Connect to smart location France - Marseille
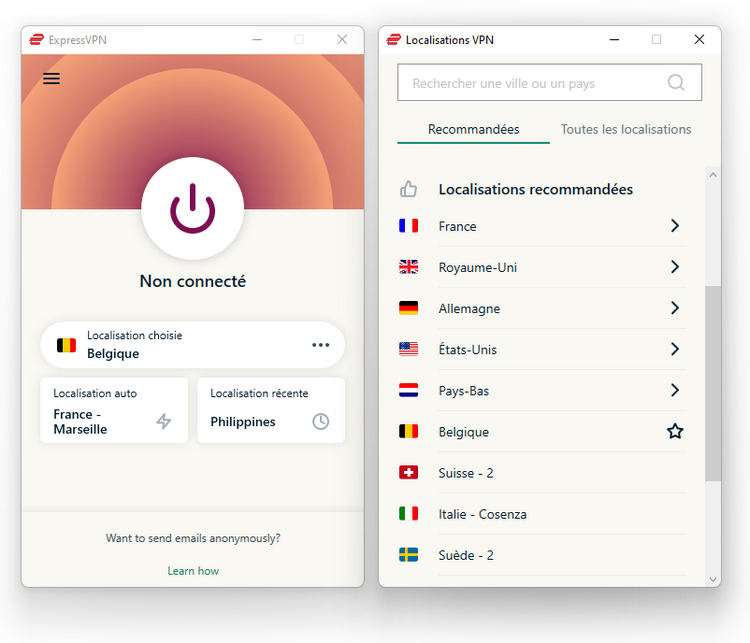Viewport: 750px width, 643px height. click(114, 410)
